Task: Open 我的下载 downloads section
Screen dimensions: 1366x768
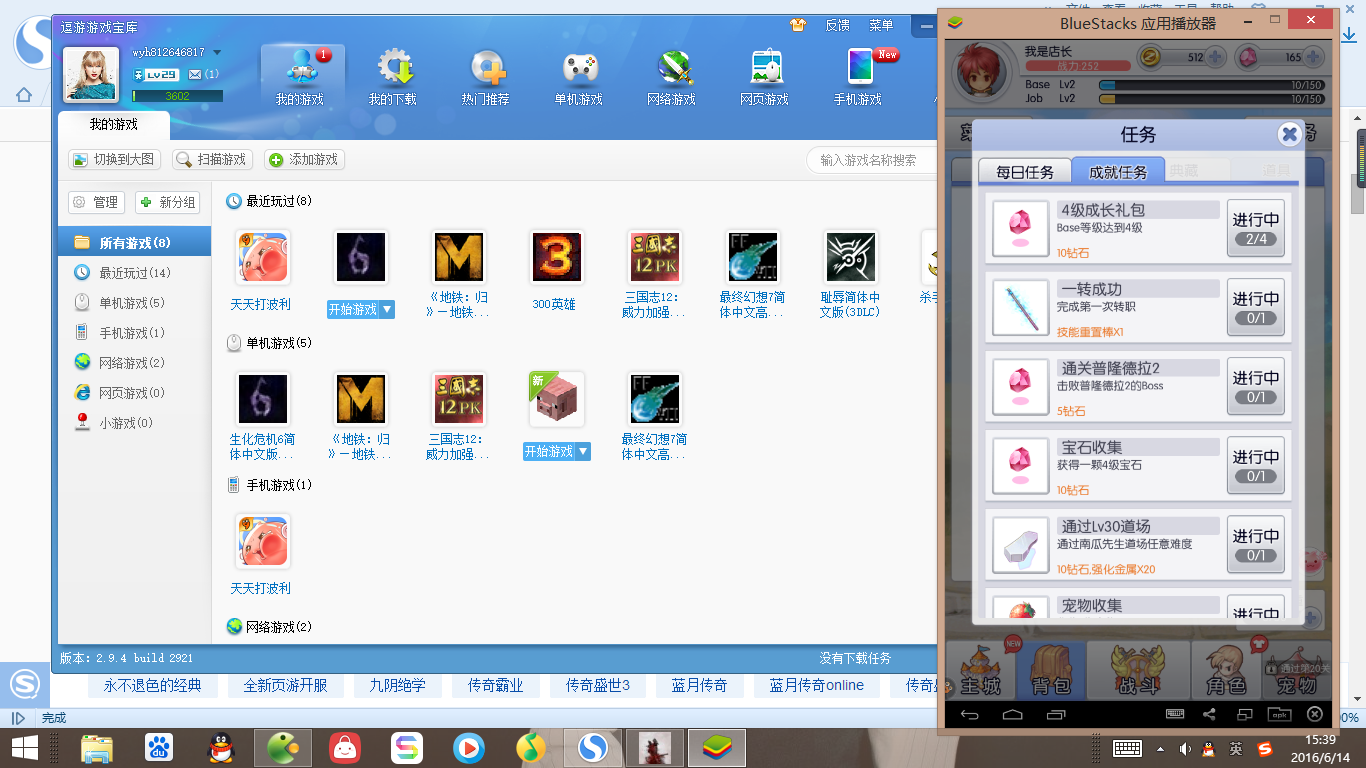Action: point(394,76)
